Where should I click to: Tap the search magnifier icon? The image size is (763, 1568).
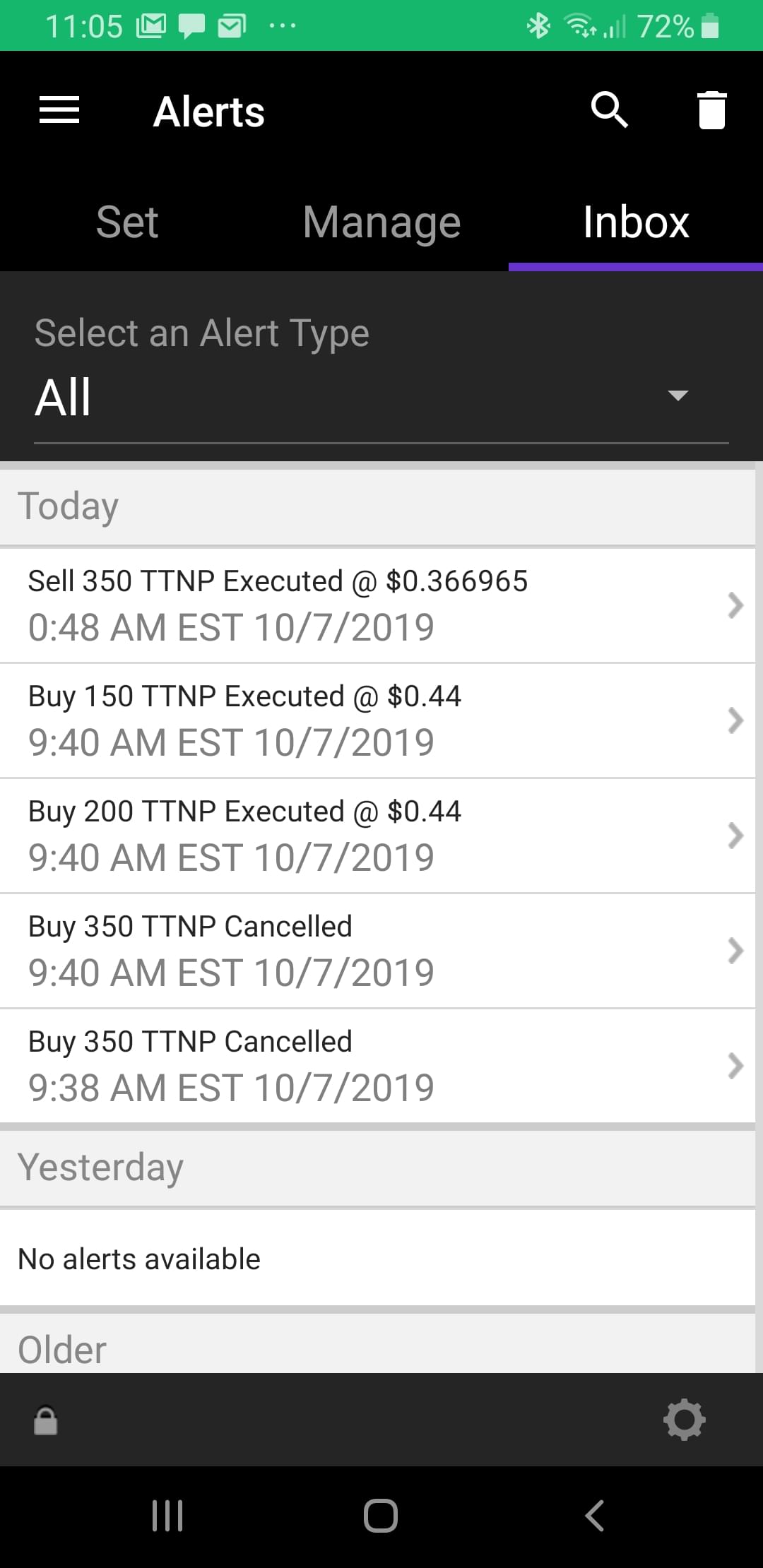[609, 110]
